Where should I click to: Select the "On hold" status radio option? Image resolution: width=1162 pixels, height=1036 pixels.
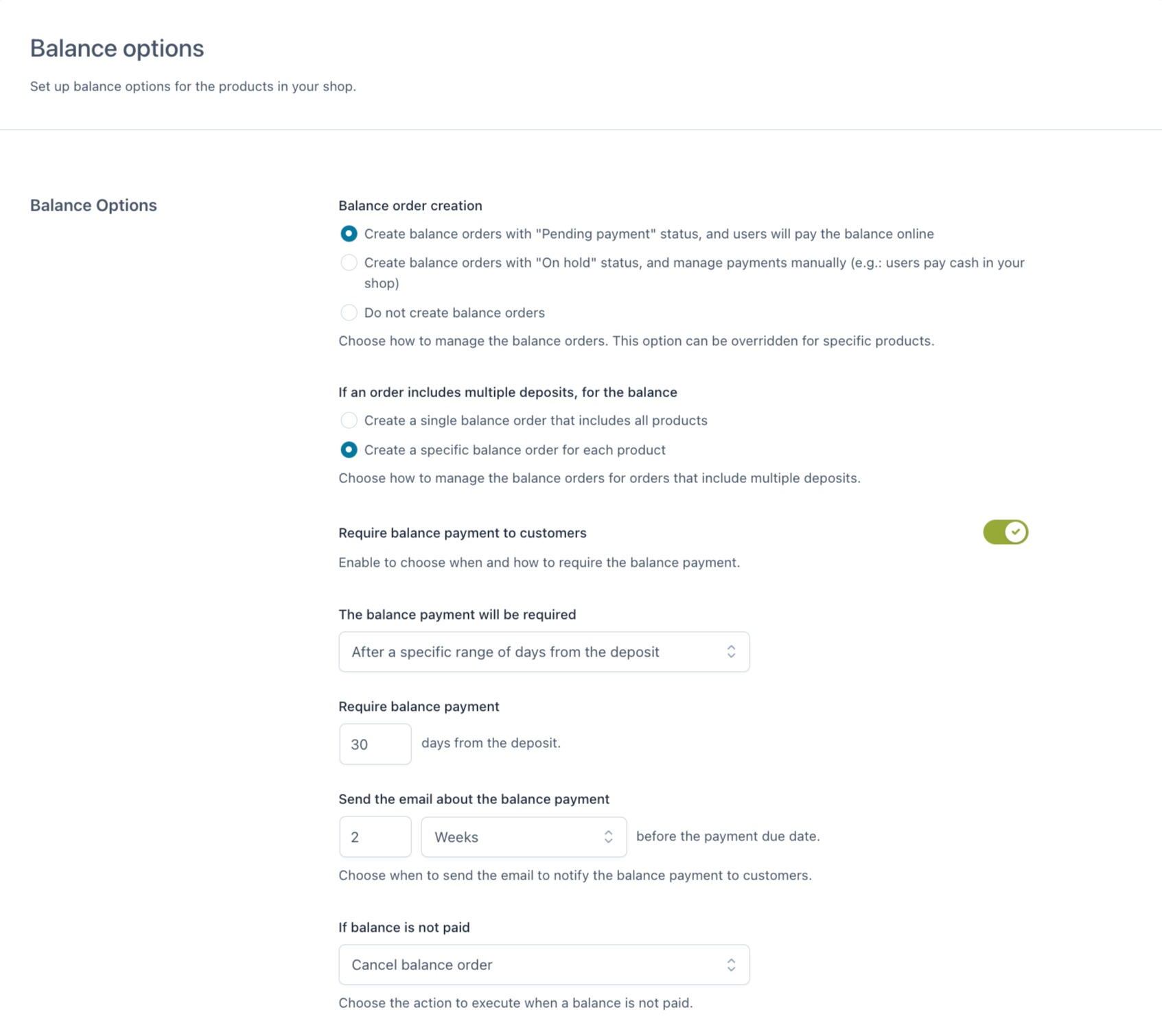click(349, 263)
